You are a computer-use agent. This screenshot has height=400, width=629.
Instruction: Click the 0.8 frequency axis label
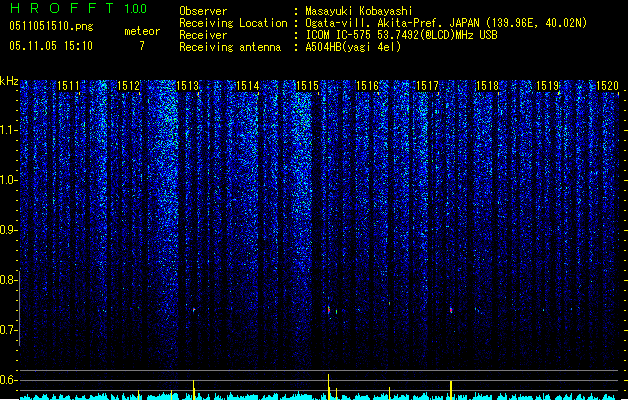[x=9, y=280]
